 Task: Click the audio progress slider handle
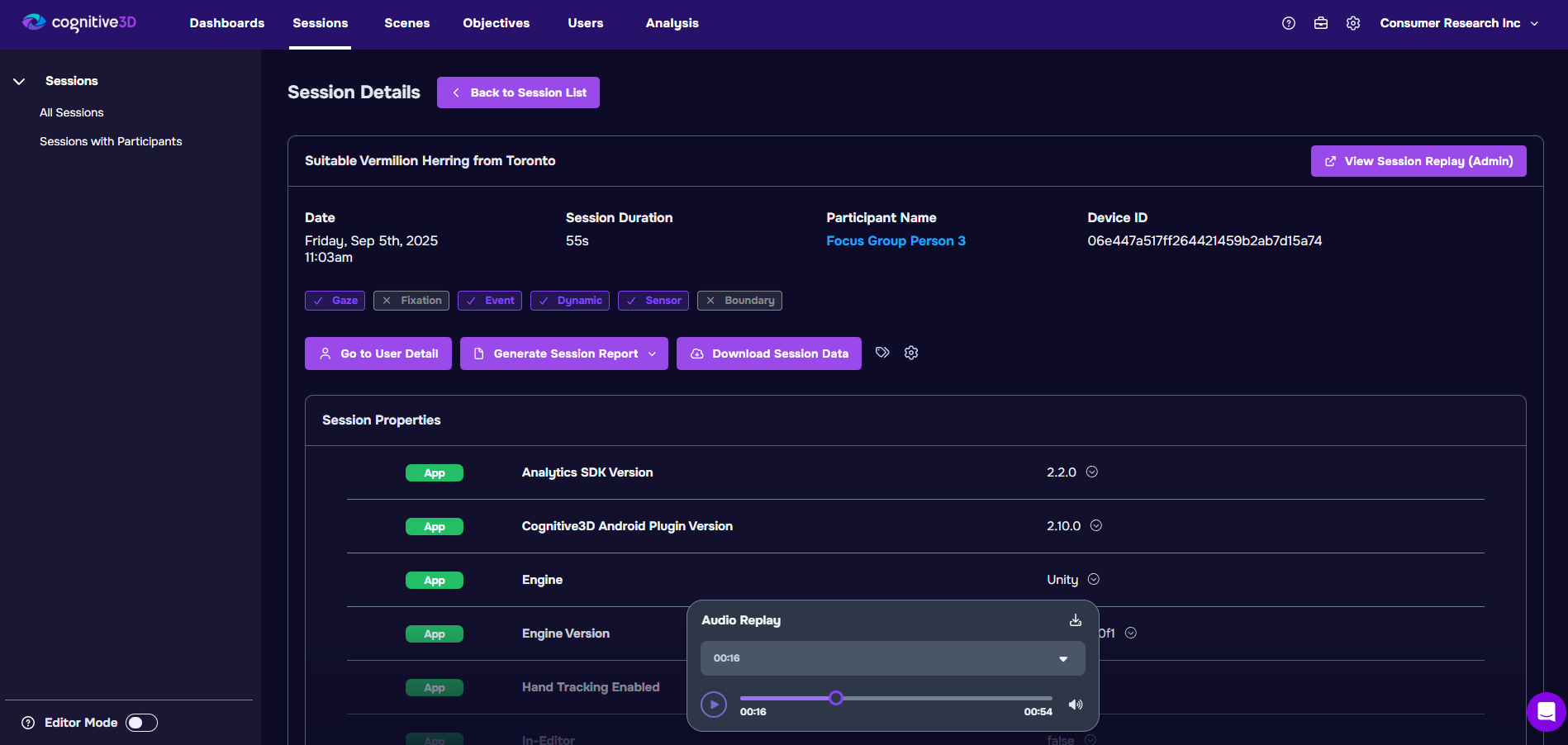click(836, 698)
